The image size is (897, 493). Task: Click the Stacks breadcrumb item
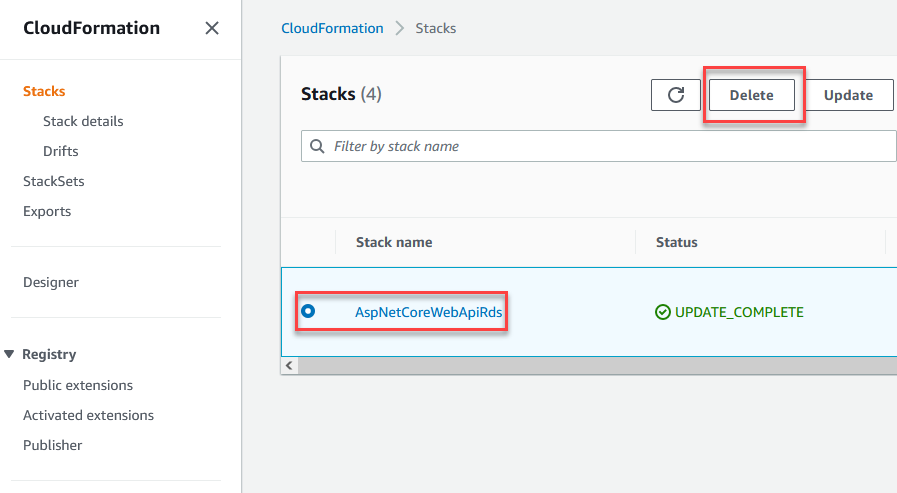[x=435, y=28]
